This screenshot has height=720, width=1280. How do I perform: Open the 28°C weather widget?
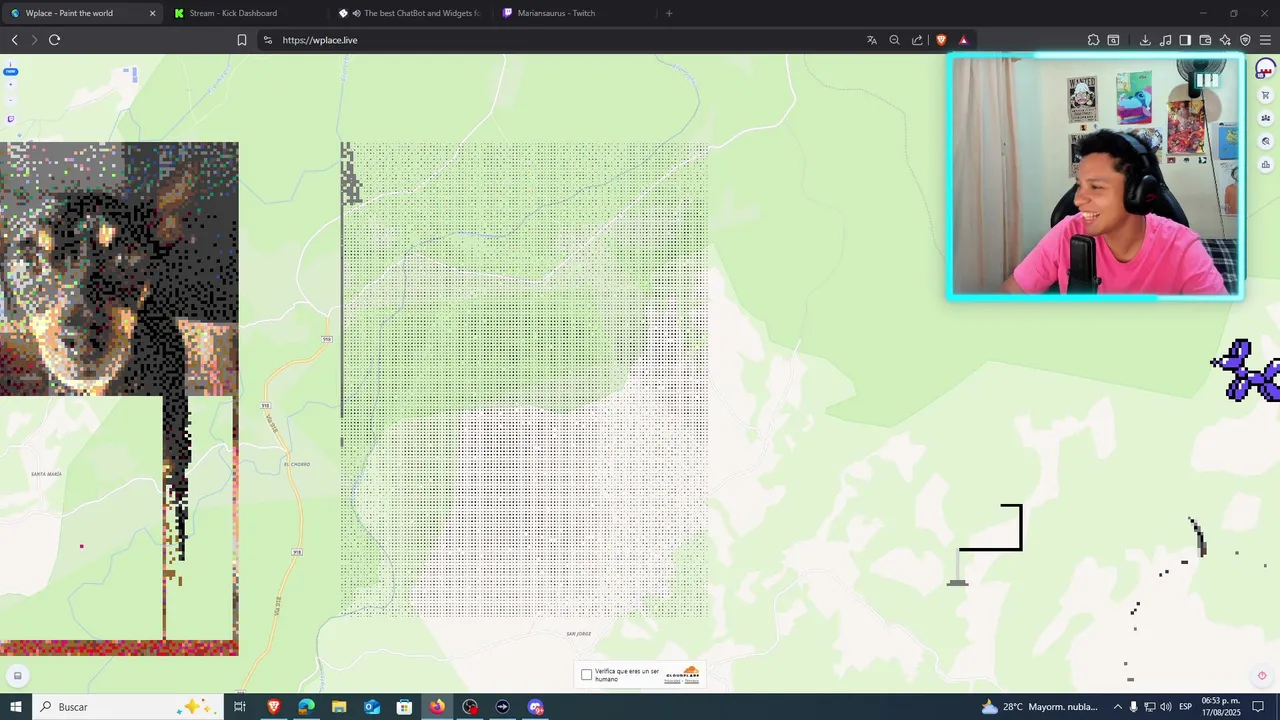[x=1040, y=707]
